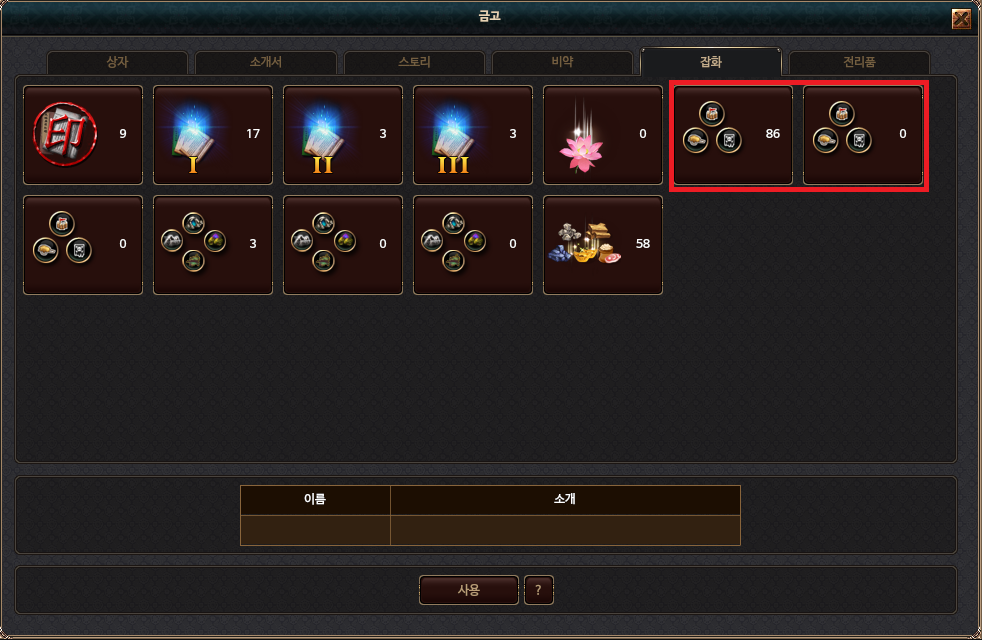The image size is (982, 640).
Task: Close the 금고 window
Action: pos(961,19)
